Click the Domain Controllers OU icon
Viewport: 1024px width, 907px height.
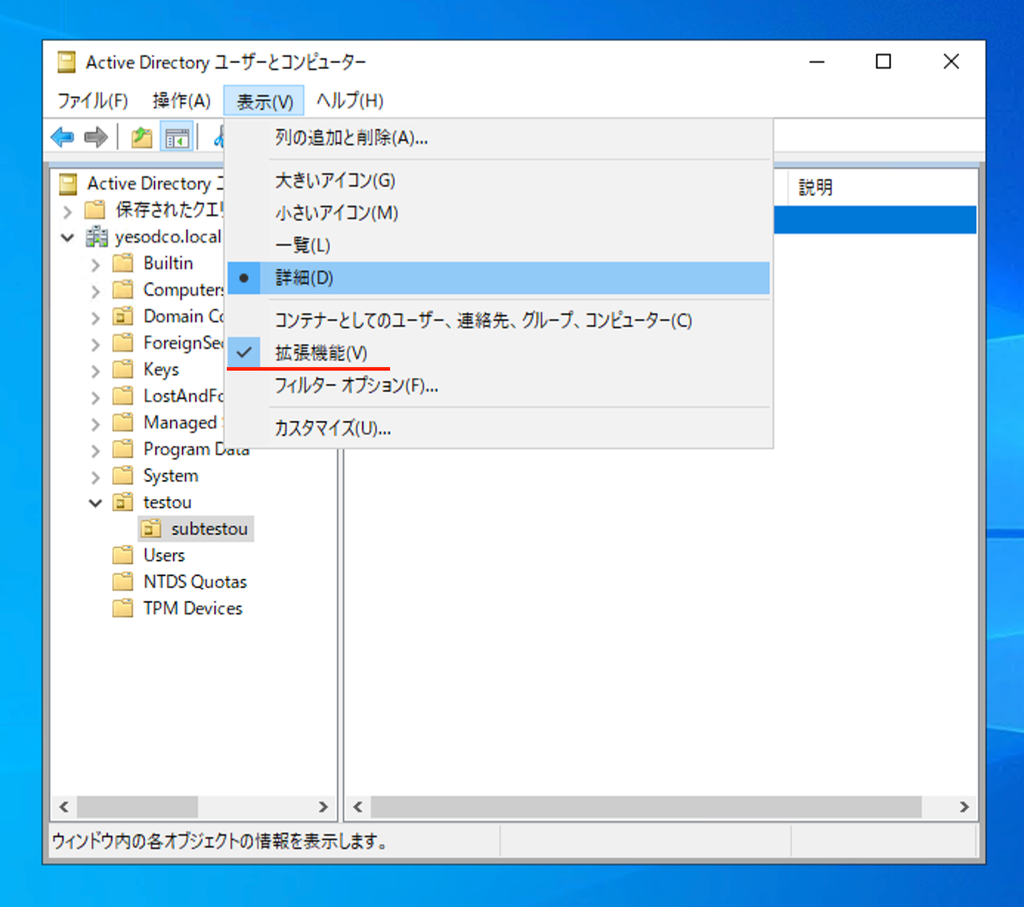[123, 317]
